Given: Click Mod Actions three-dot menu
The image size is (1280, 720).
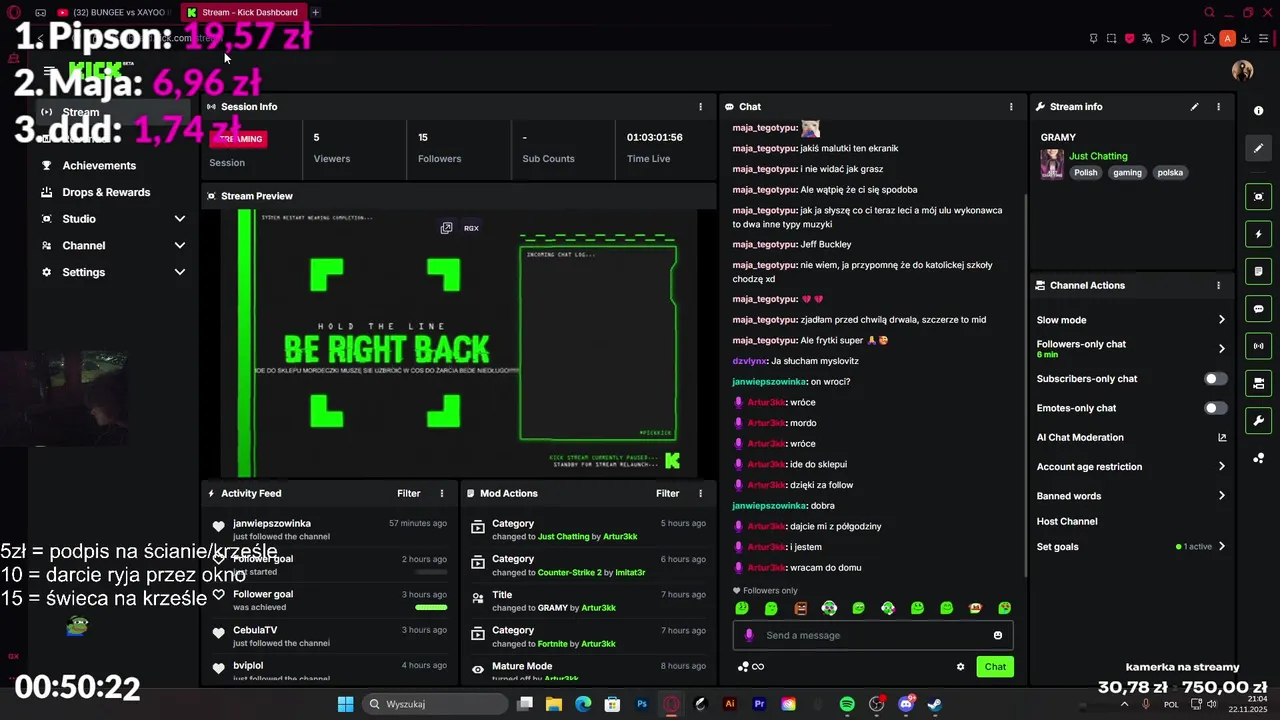Looking at the screenshot, I should [700, 493].
